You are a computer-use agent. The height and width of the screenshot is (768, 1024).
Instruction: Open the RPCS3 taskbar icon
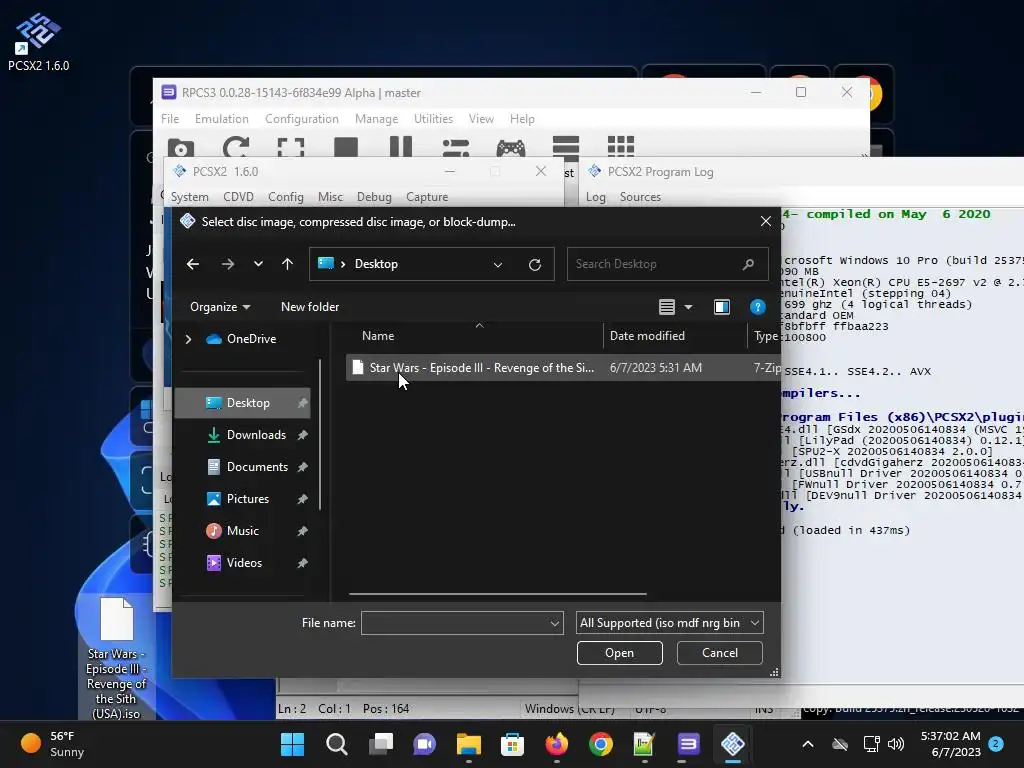(688, 744)
